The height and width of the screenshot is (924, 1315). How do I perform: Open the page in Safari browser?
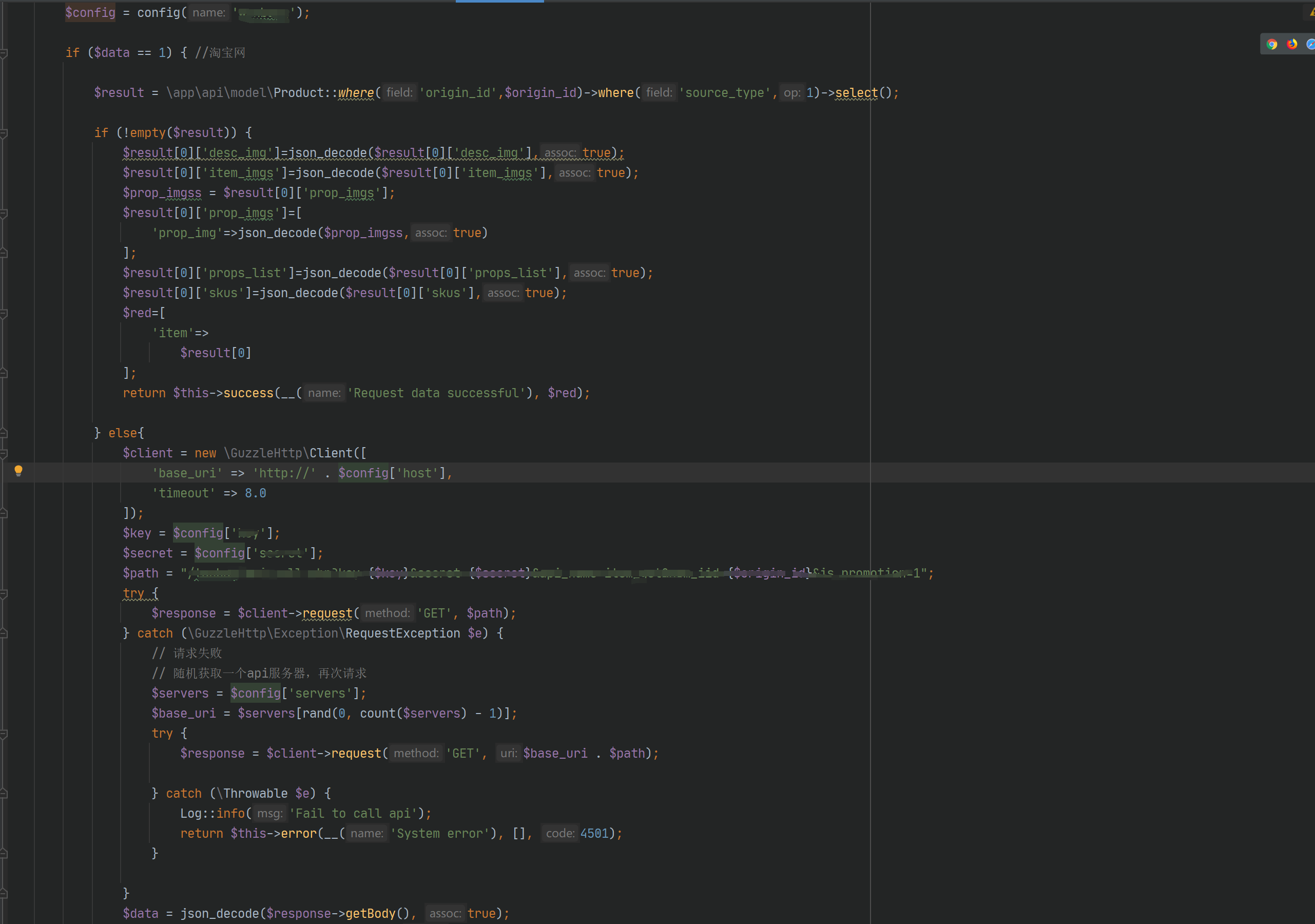click(1310, 44)
